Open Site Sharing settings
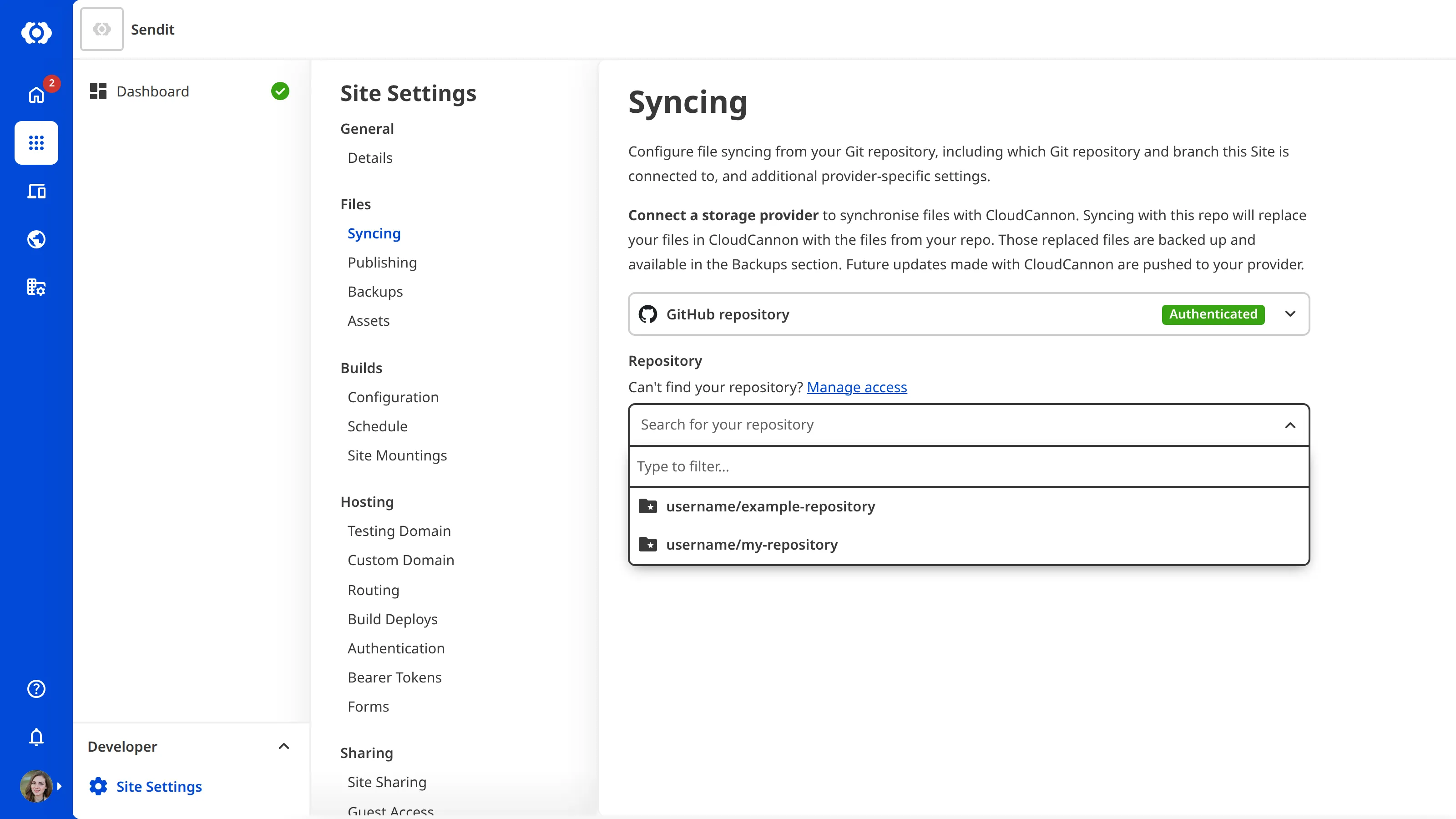This screenshot has width=1456, height=819. 387,782
